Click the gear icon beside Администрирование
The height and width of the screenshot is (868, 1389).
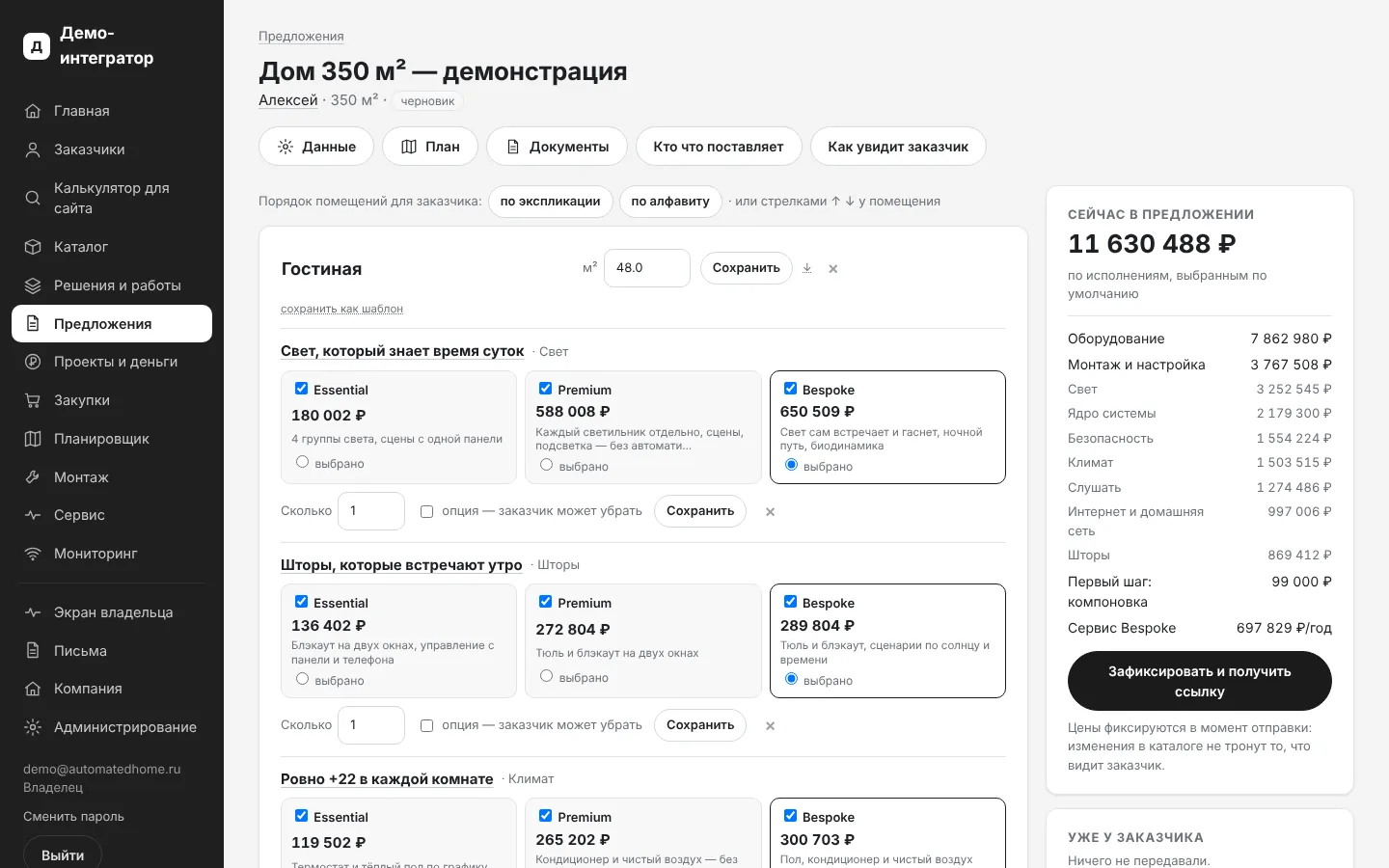pos(33,727)
